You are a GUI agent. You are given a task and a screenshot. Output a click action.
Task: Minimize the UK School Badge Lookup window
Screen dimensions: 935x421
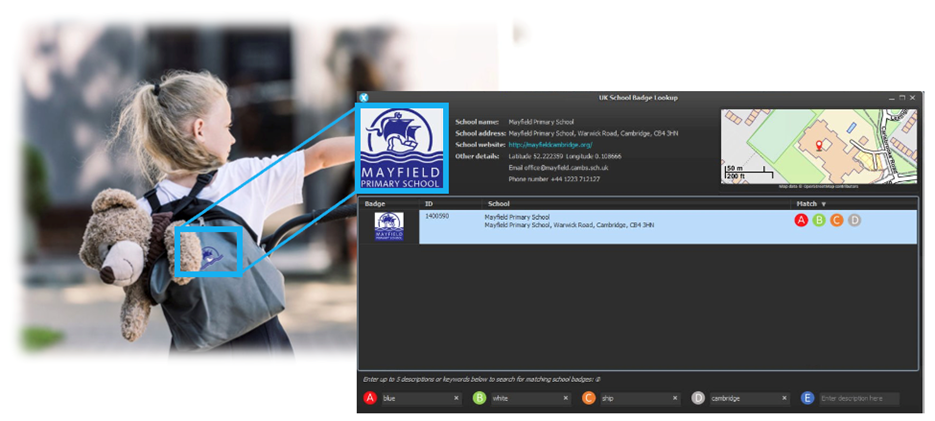pyautogui.click(x=892, y=98)
